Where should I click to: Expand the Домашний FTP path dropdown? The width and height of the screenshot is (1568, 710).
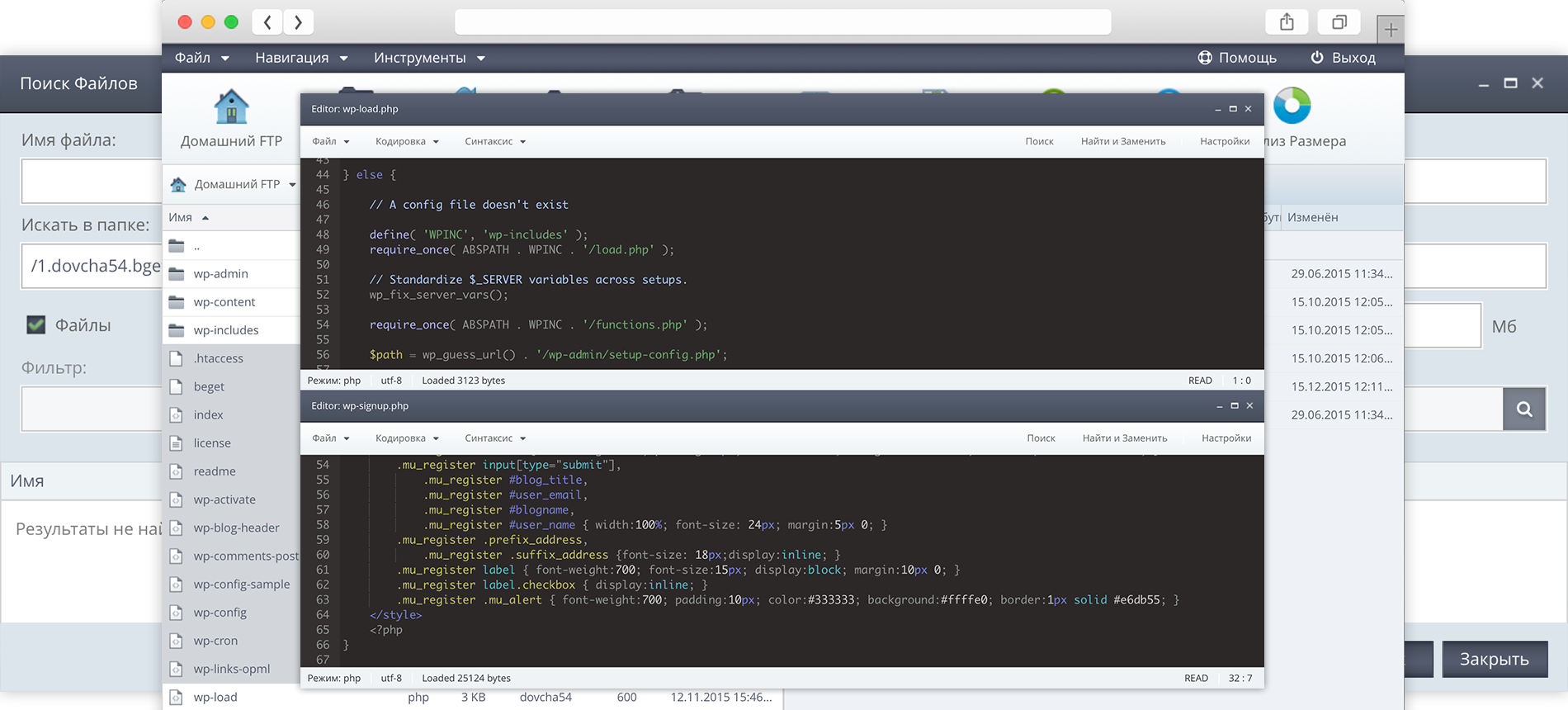click(292, 185)
